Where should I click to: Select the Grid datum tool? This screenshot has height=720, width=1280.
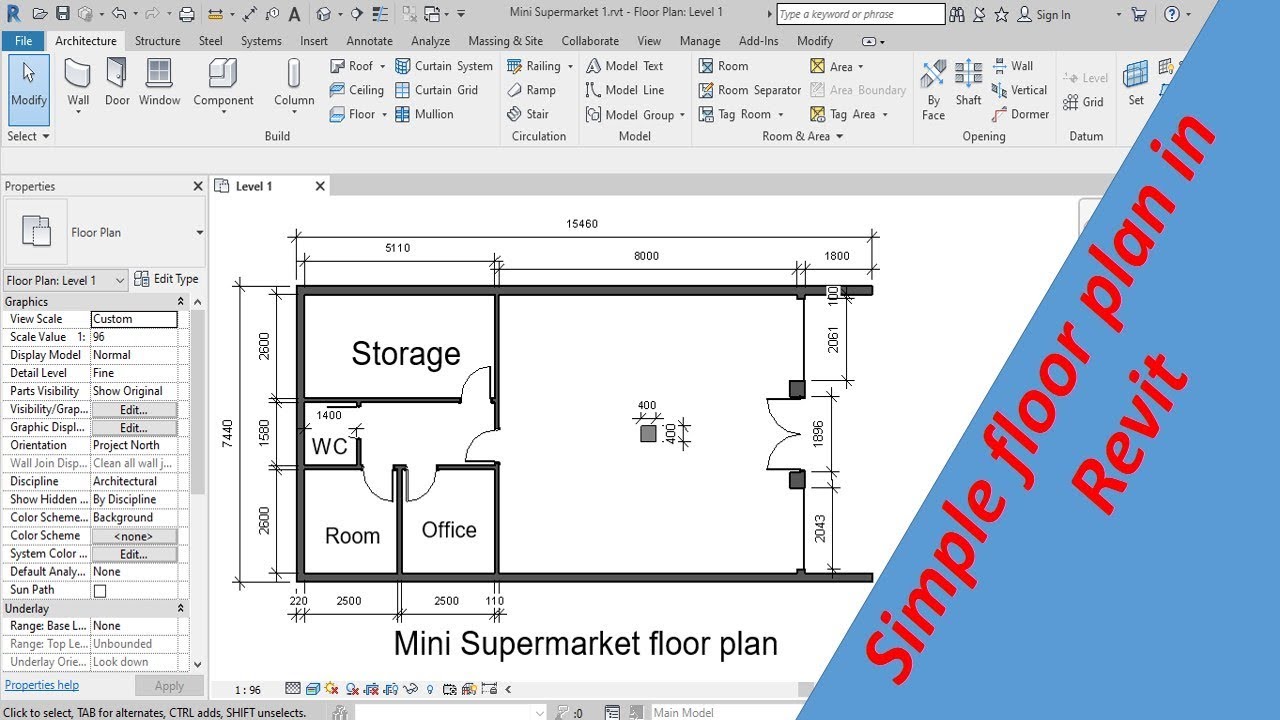1084,102
